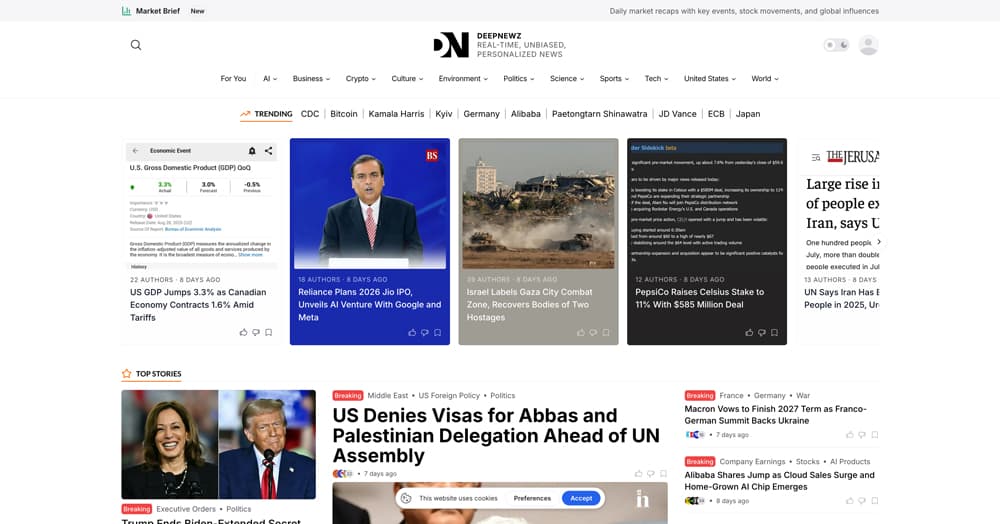Dislike the US GDP Jumps card
This screenshot has height=524, width=1000.
256,333
